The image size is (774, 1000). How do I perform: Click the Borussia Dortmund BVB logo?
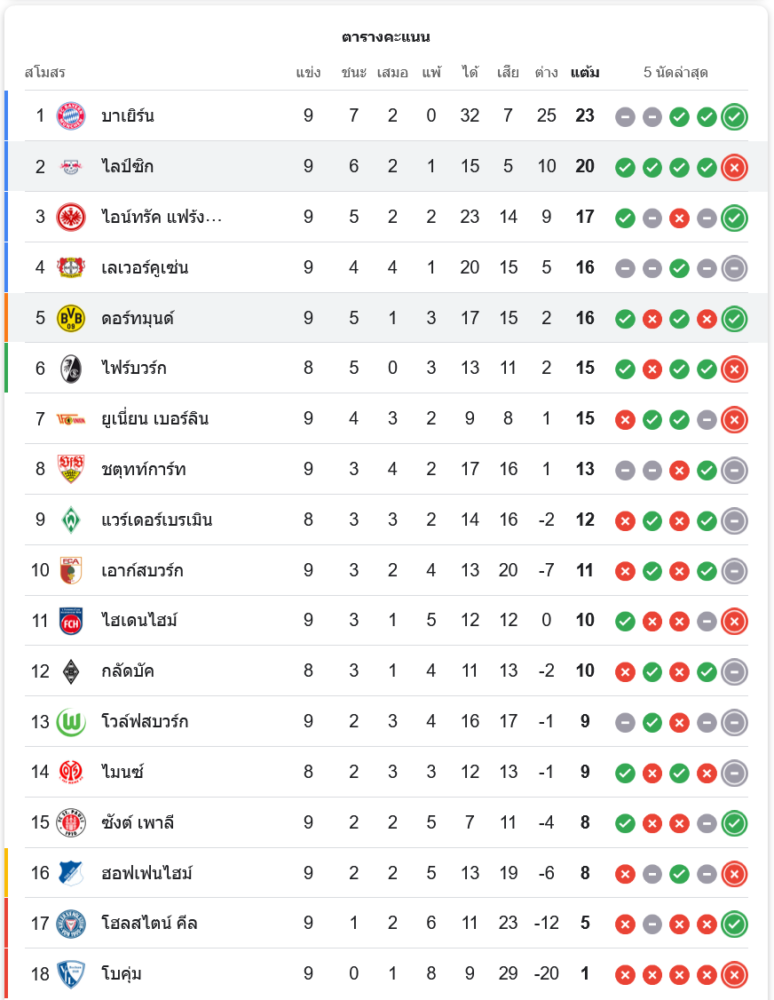71,318
